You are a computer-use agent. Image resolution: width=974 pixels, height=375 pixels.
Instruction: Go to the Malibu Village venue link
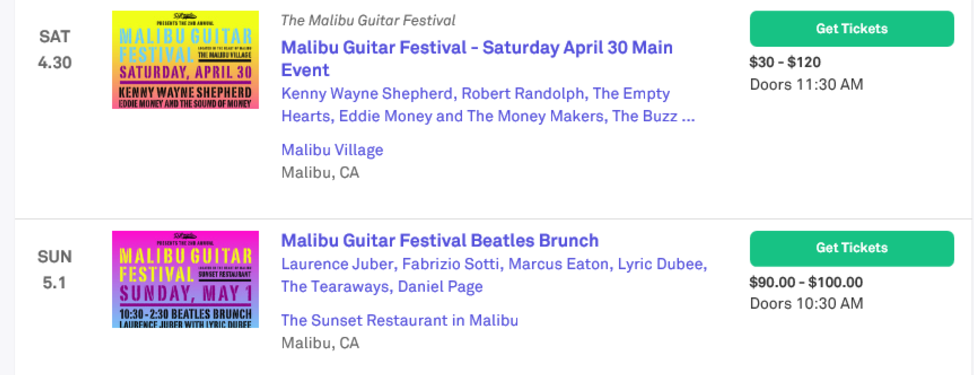click(x=332, y=150)
